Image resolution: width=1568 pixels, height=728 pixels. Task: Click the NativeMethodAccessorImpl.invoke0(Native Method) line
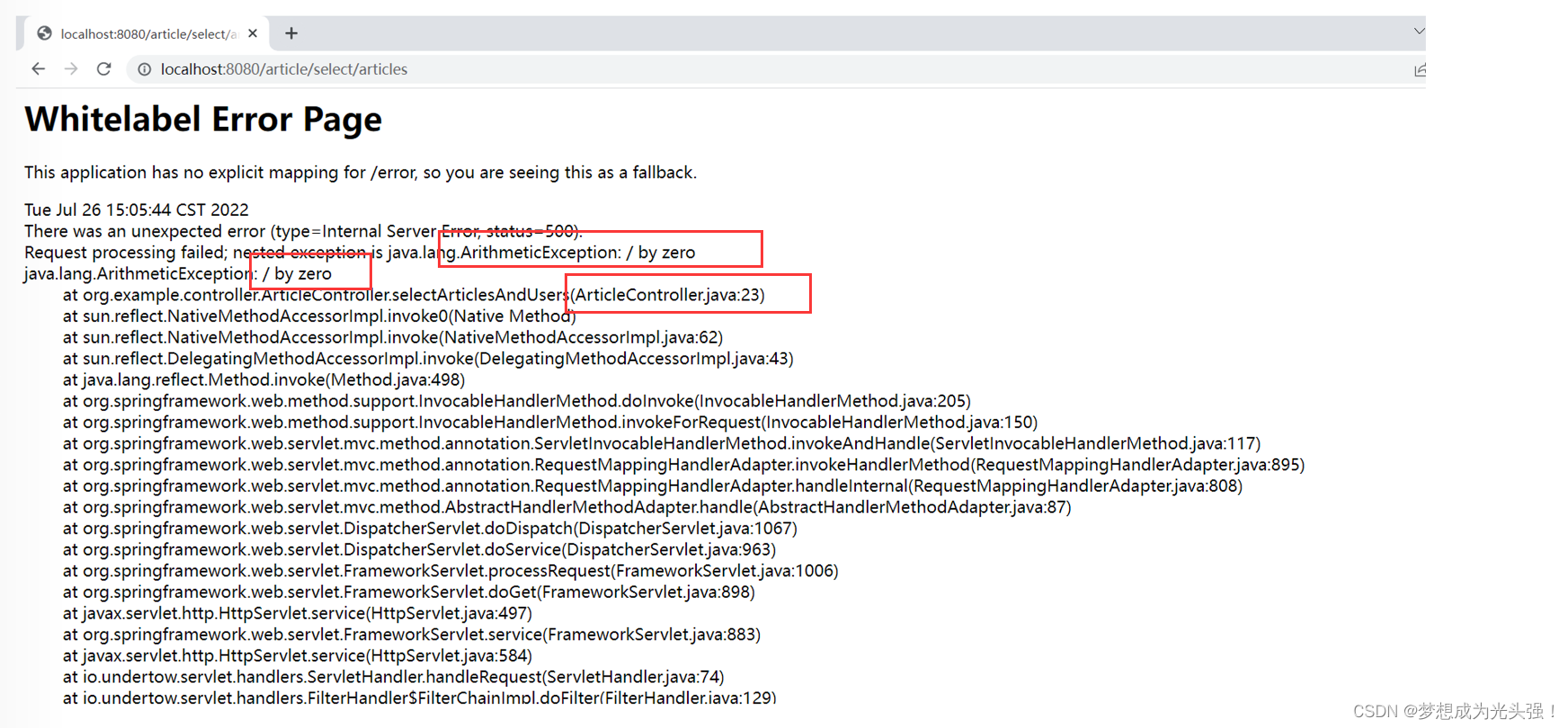(x=319, y=316)
